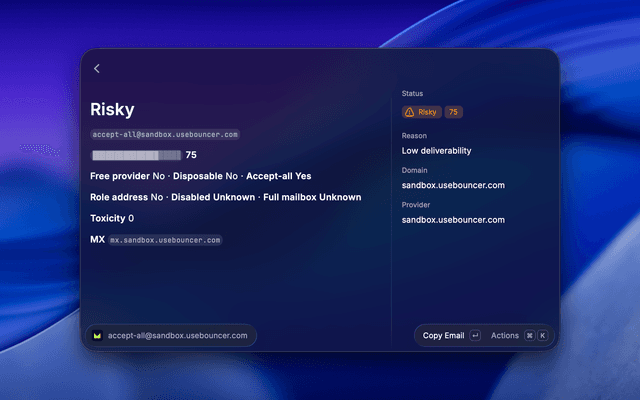Click the Bouncer extension icon in search bar
Viewport: 640px width, 400px height.
pos(97,336)
